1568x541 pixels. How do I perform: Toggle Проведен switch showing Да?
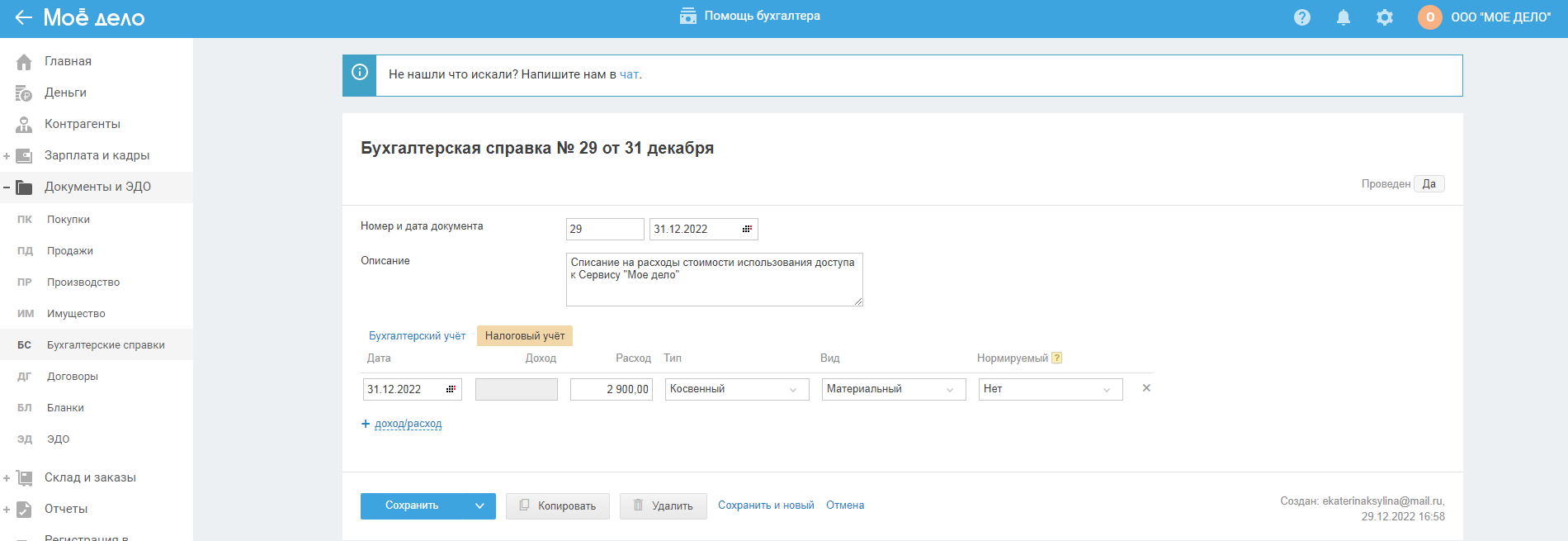1429,184
